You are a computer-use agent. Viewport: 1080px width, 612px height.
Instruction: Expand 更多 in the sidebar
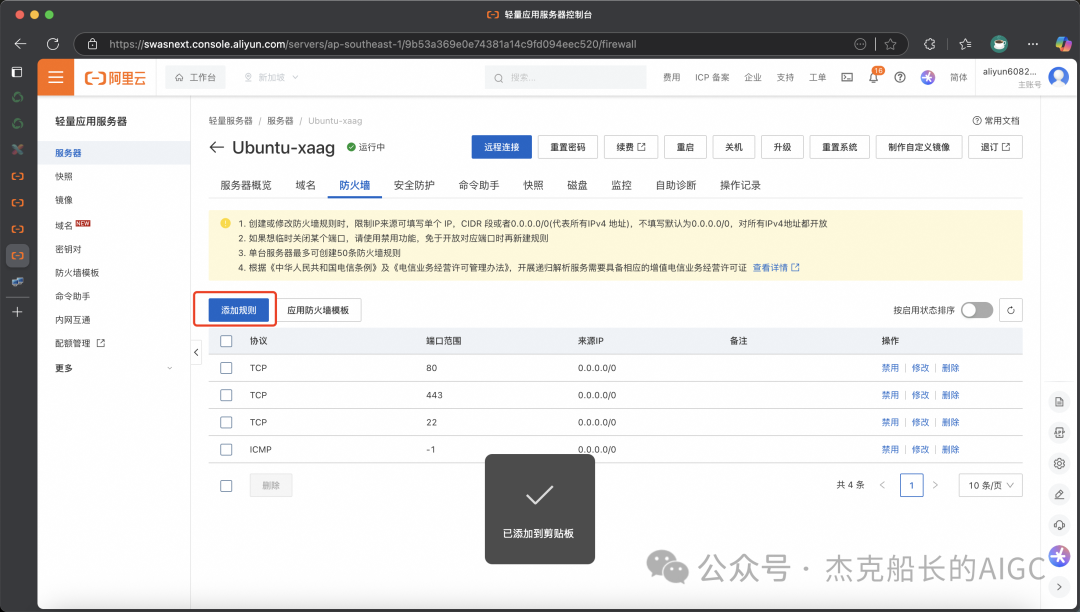114,368
